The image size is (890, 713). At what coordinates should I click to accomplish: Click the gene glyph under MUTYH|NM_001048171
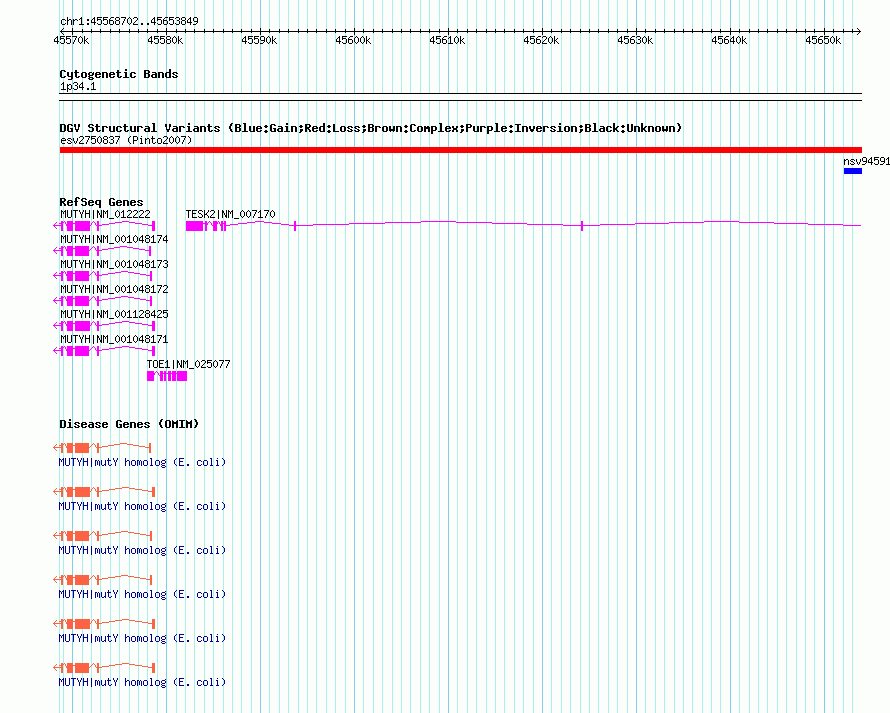click(x=104, y=351)
